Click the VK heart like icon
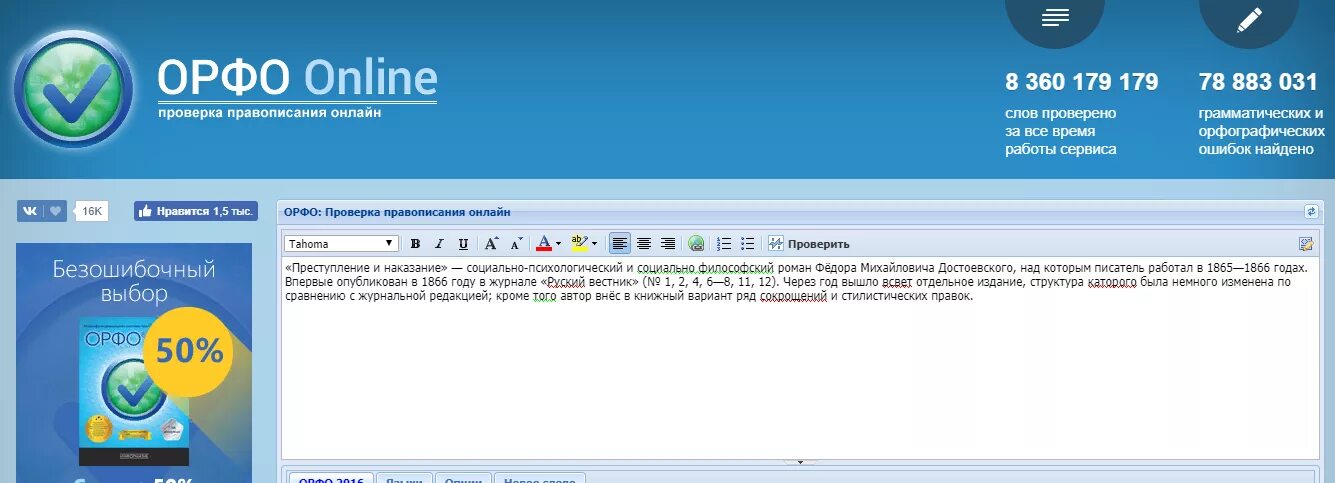This screenshot has height=483, width=1335. (56, 211)
